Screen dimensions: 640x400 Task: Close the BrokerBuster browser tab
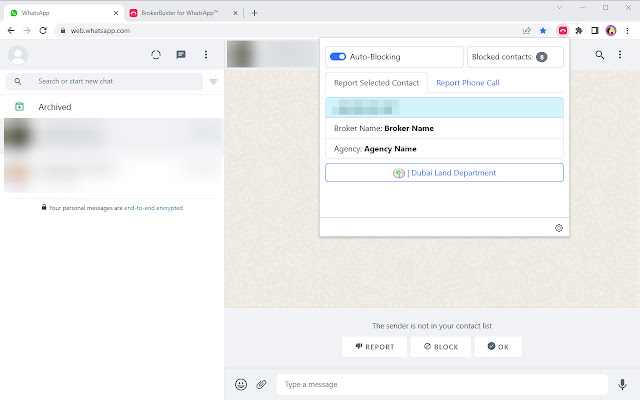pos(235,13)
